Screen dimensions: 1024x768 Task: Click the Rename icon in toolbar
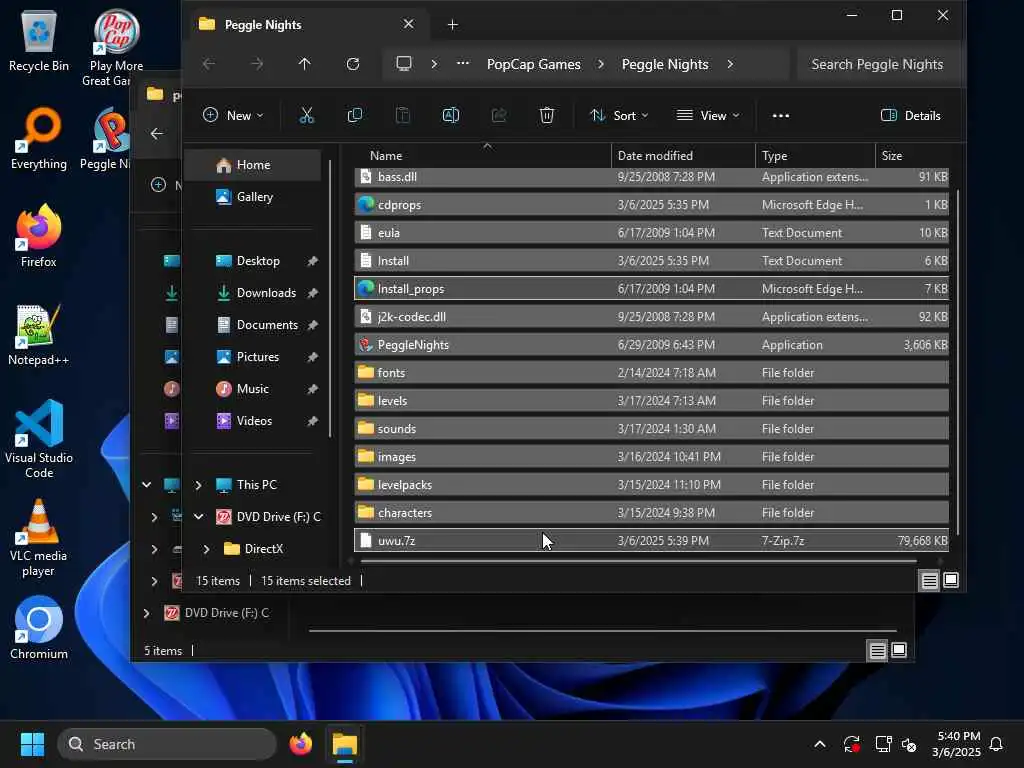point(451,116)
